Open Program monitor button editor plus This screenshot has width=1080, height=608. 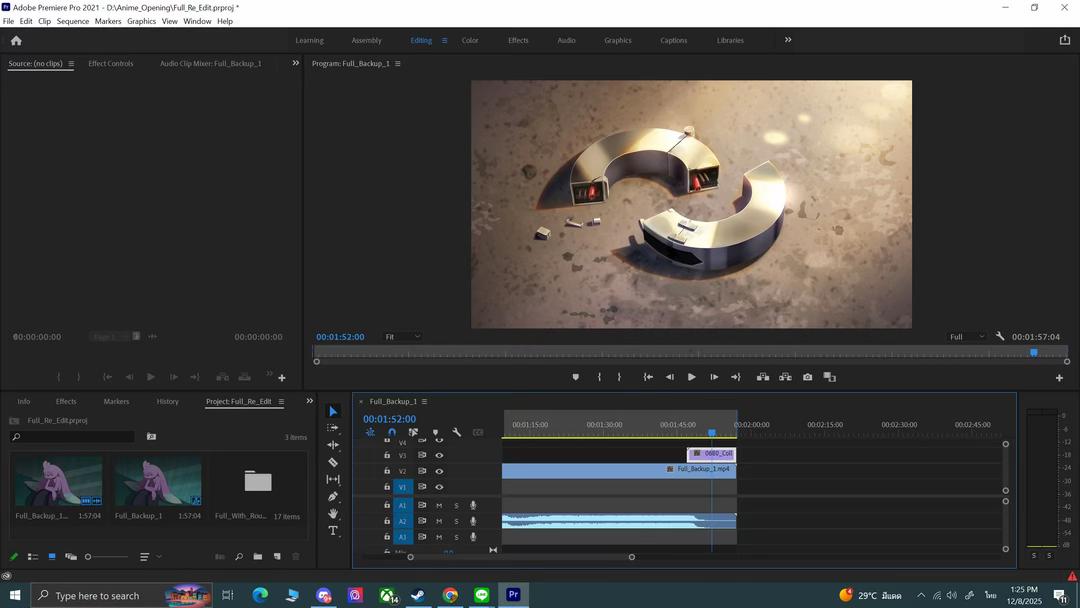[1059, 378]
